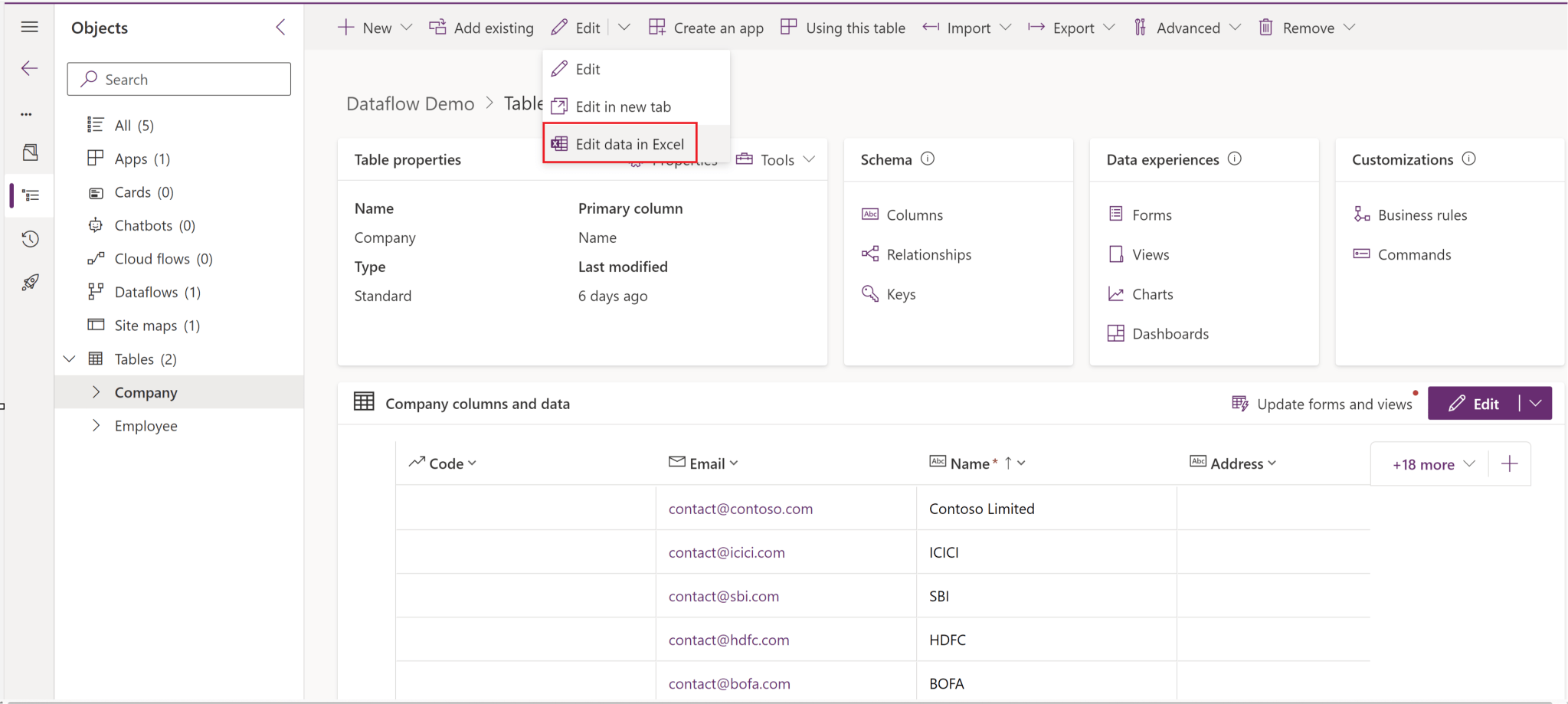Click the back arrow in the left sidebar

point(29,68)
